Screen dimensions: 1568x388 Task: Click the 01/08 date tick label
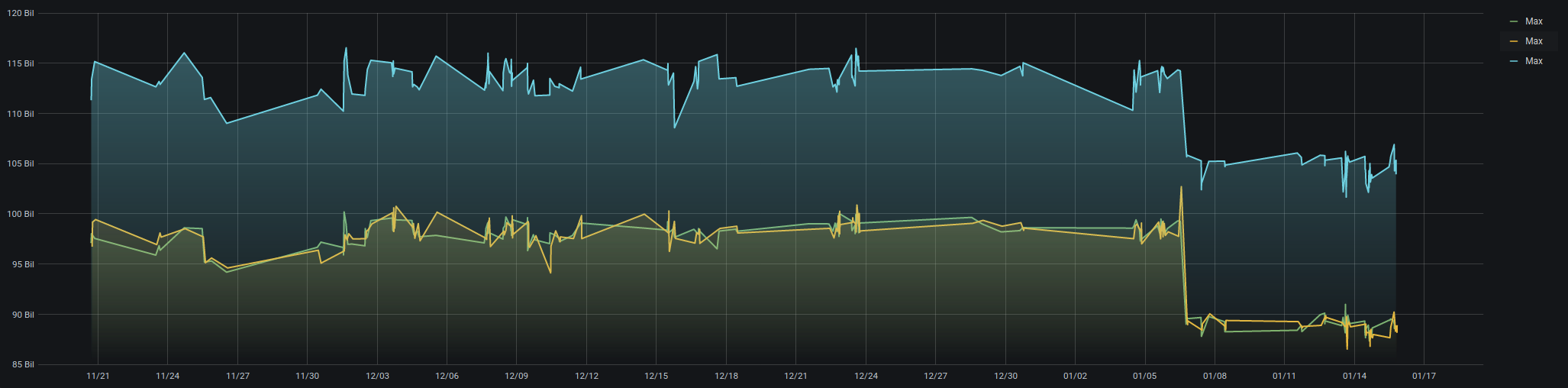click(x=1215, y=376)
